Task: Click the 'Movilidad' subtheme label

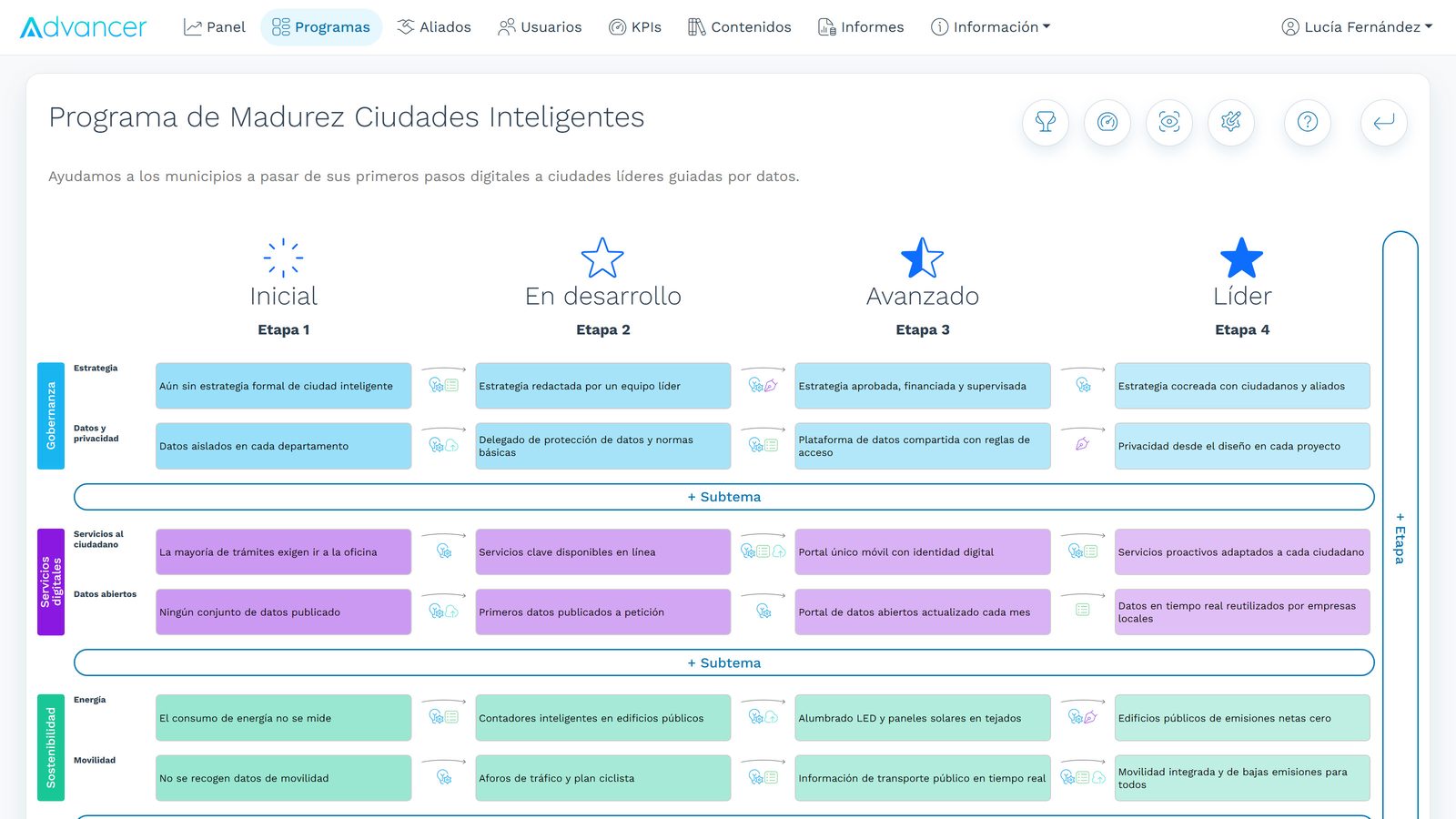Action: click(x=95, y=760)
